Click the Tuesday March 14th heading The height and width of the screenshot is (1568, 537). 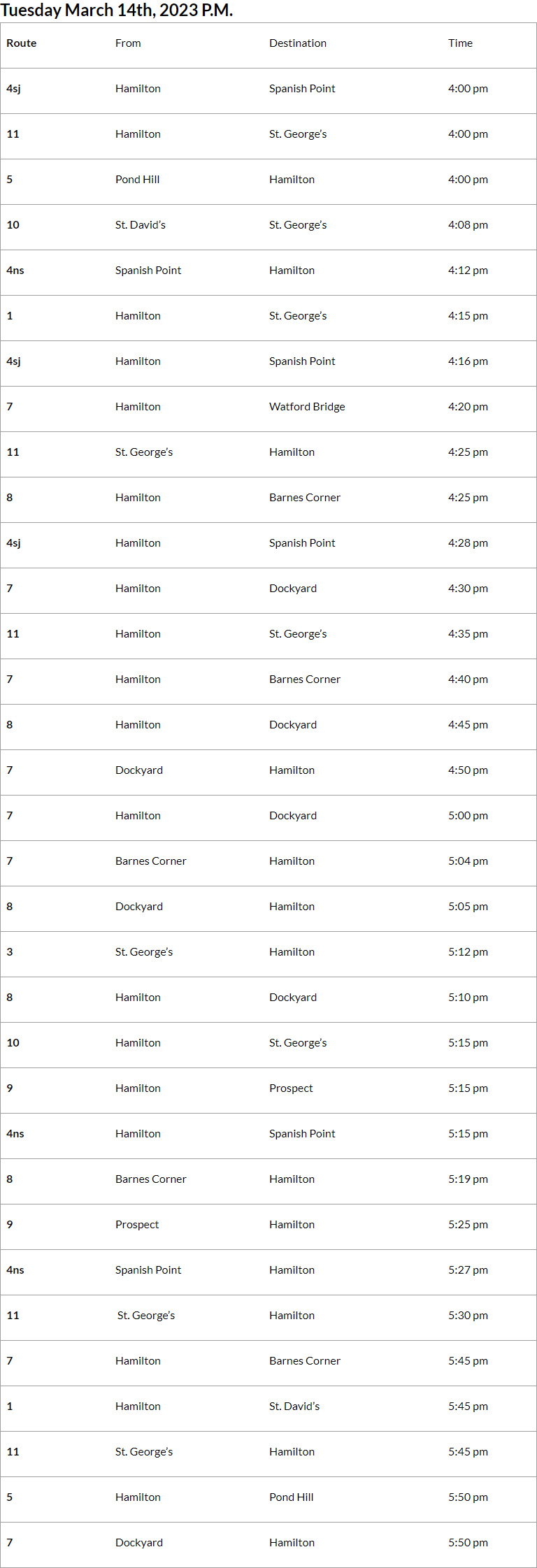pos(117,10)
